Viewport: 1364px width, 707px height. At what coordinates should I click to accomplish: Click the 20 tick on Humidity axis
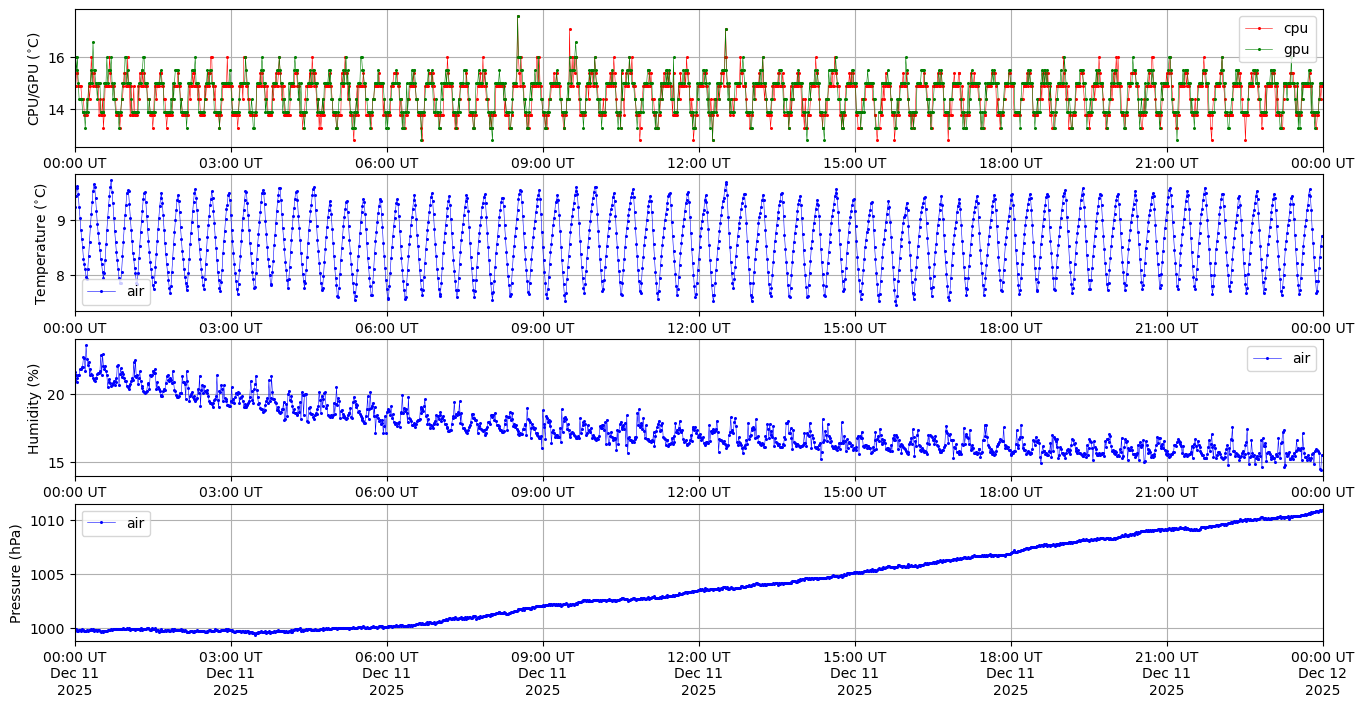click(56, 395)
